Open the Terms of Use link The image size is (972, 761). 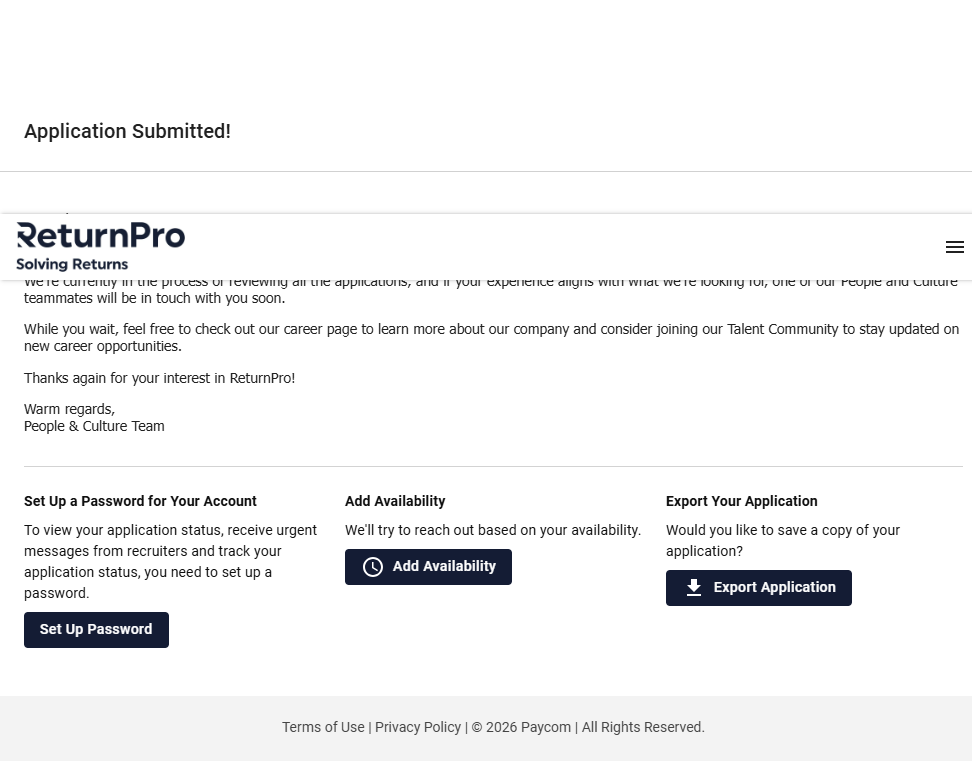[x=323, y=727]
